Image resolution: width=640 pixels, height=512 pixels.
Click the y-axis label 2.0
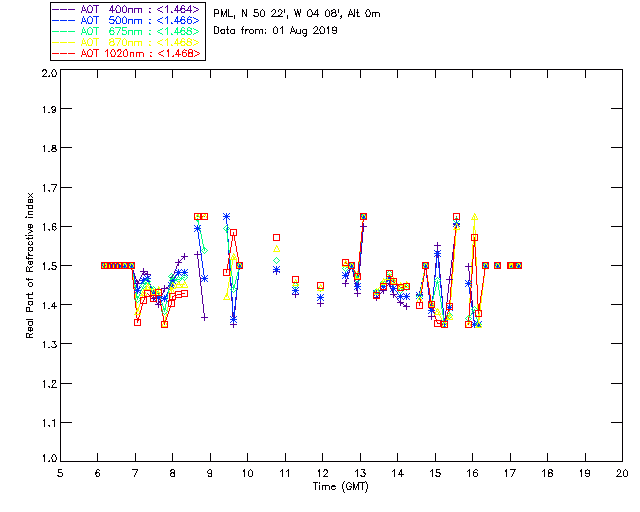(x=49, y=73)
